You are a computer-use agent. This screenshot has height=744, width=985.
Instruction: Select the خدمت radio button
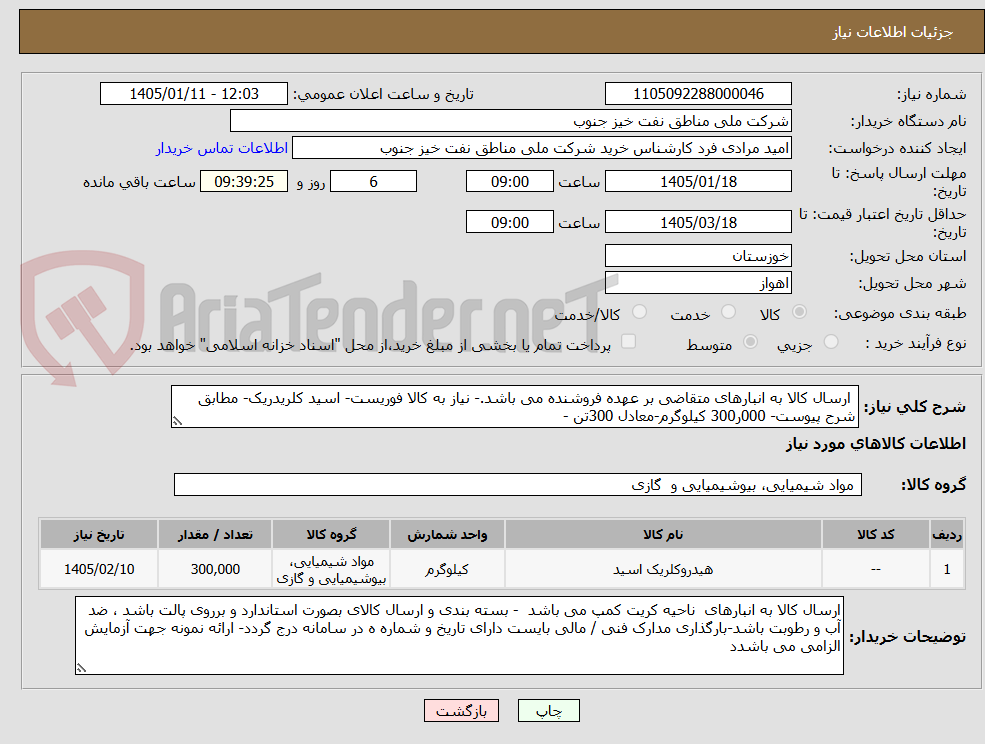point(729,312)
